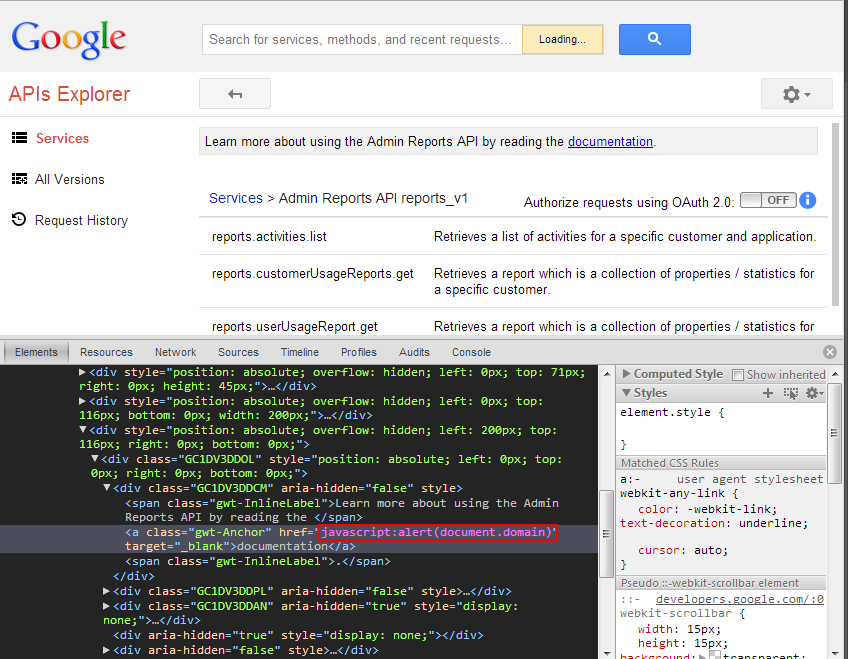The width and height of the screenshot is (848, 659).
Task: Focus the services search input field
Action: pos(362,39)
